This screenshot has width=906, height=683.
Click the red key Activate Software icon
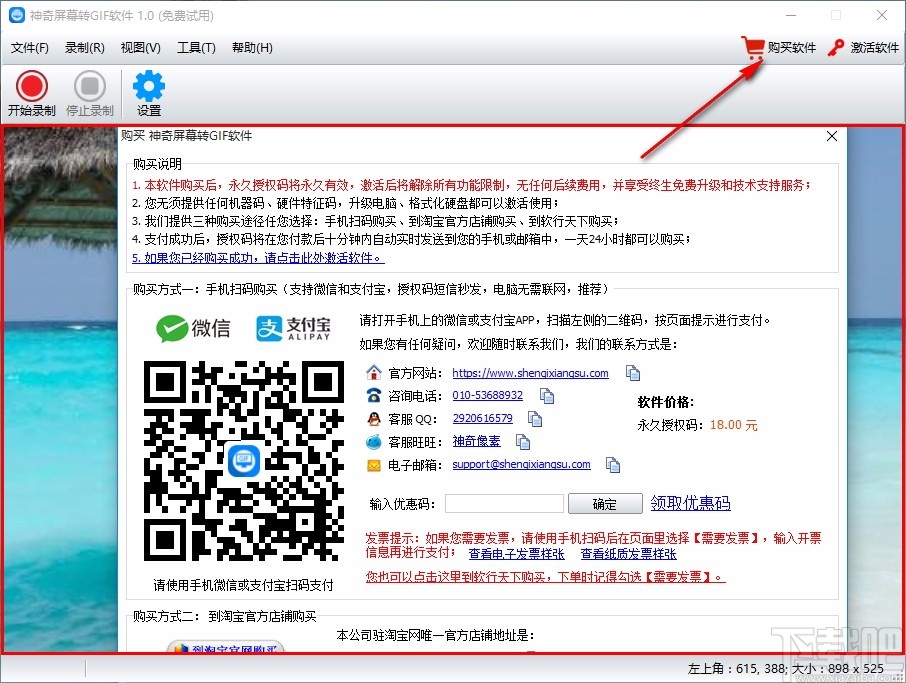click(x=836, y=47)
